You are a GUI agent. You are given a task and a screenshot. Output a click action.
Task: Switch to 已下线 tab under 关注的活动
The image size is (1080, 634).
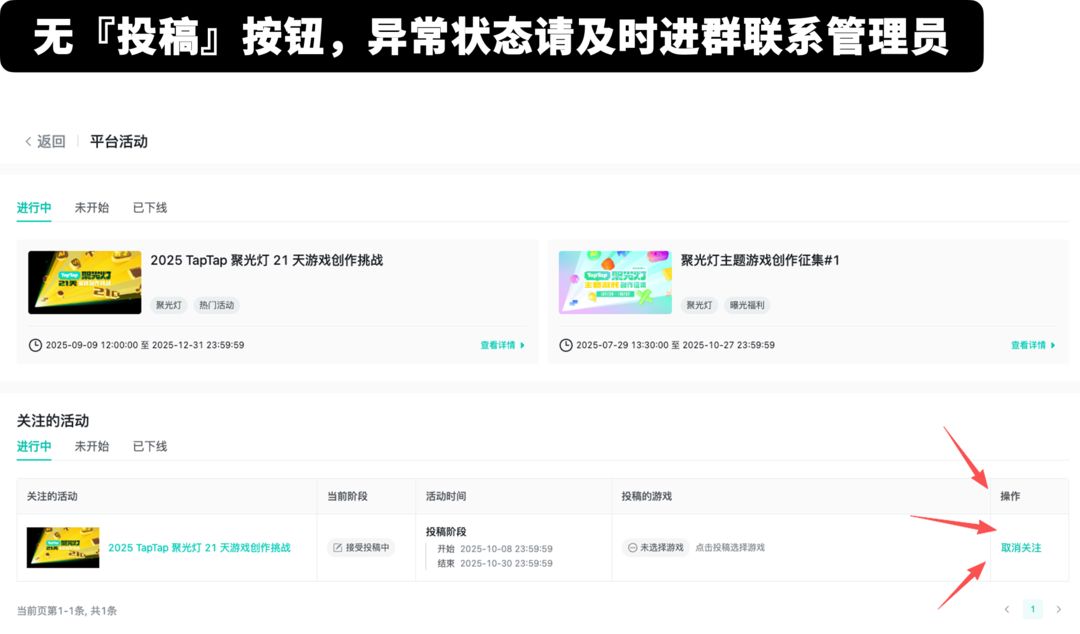(x=150, y=446)
